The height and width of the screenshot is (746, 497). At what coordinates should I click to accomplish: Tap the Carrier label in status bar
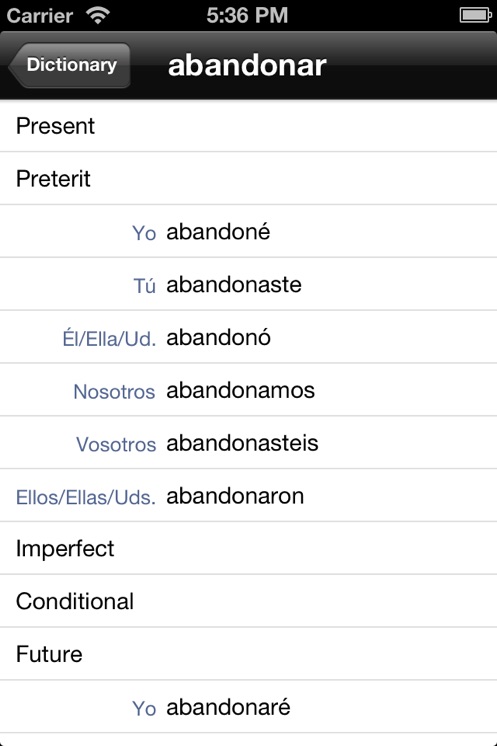point(40,16)
